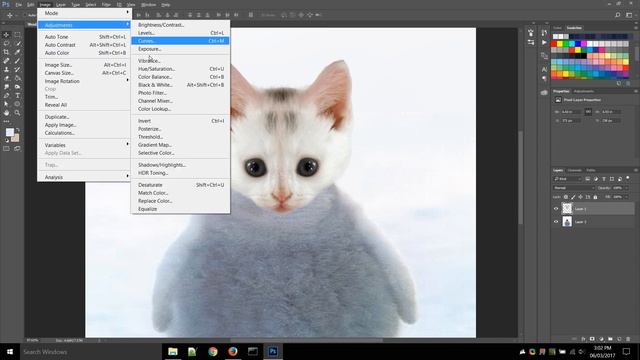Select the Hand tool
This screenshot has height=360, width=640.
point(6,113)
